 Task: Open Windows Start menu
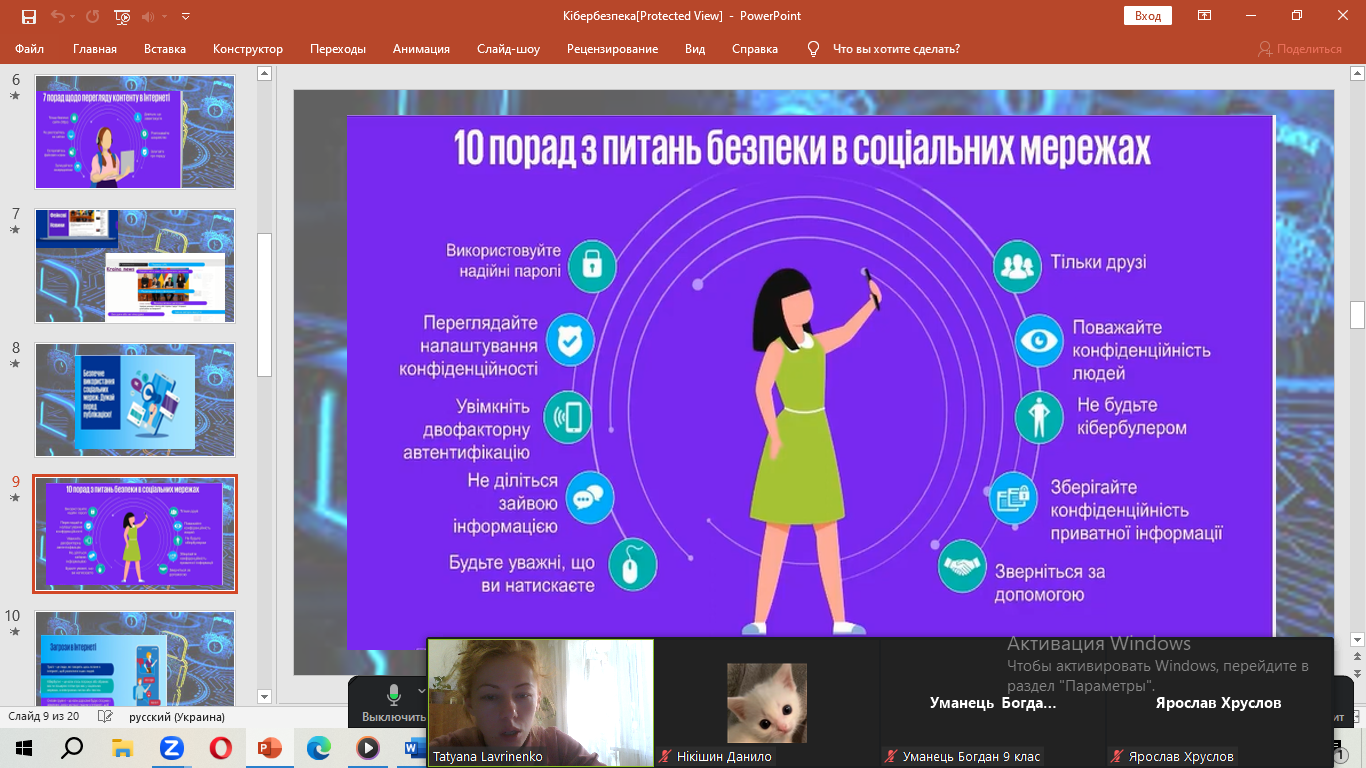coord(23,747)
